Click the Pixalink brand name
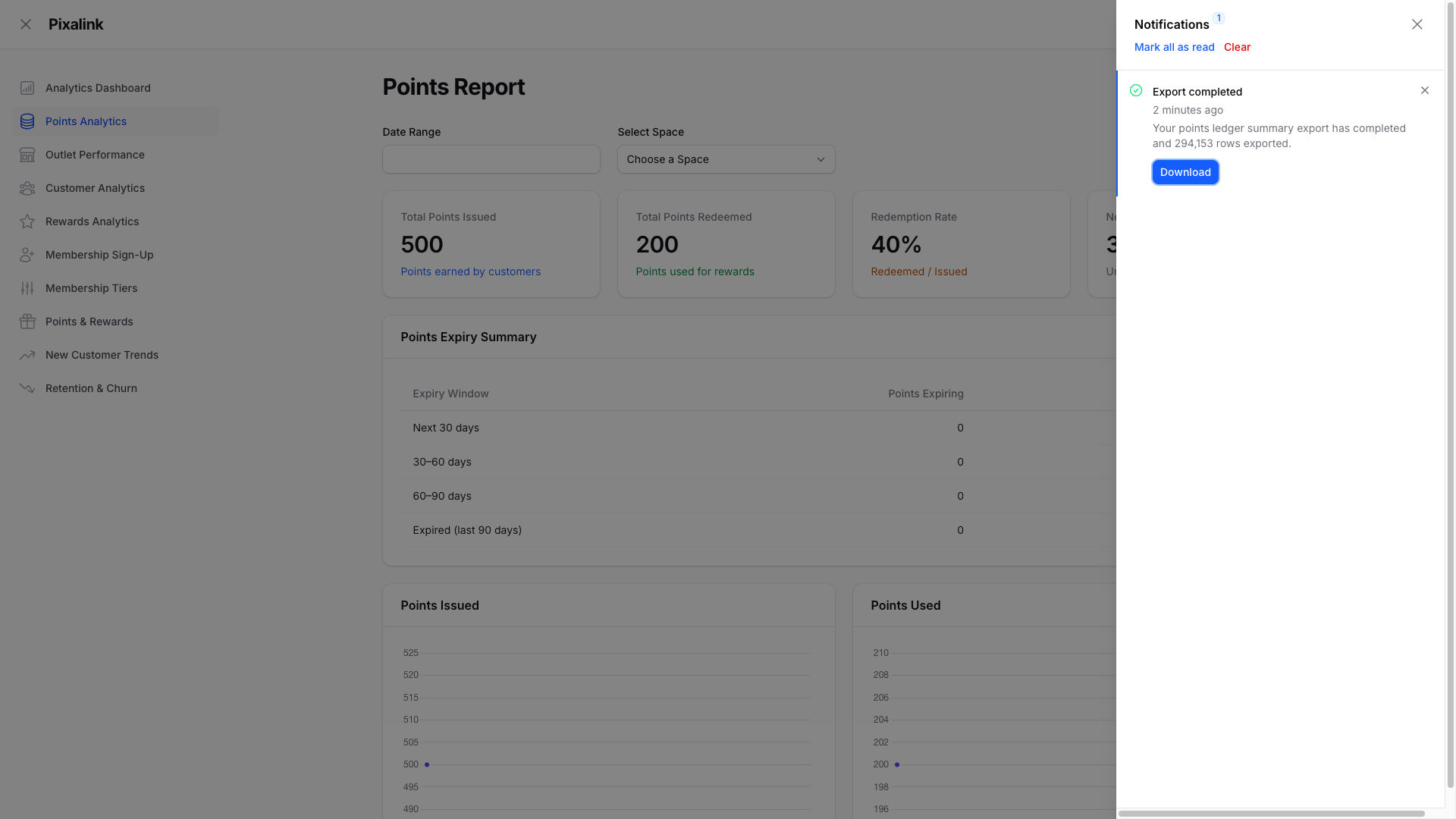 coord(76,24)
